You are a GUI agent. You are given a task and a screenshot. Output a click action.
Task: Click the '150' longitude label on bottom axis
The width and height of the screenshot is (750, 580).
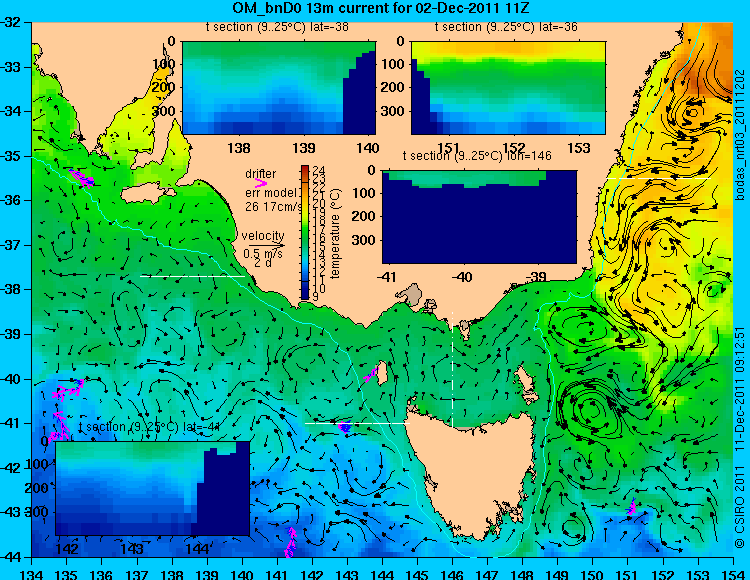click(x=593, y=574)
